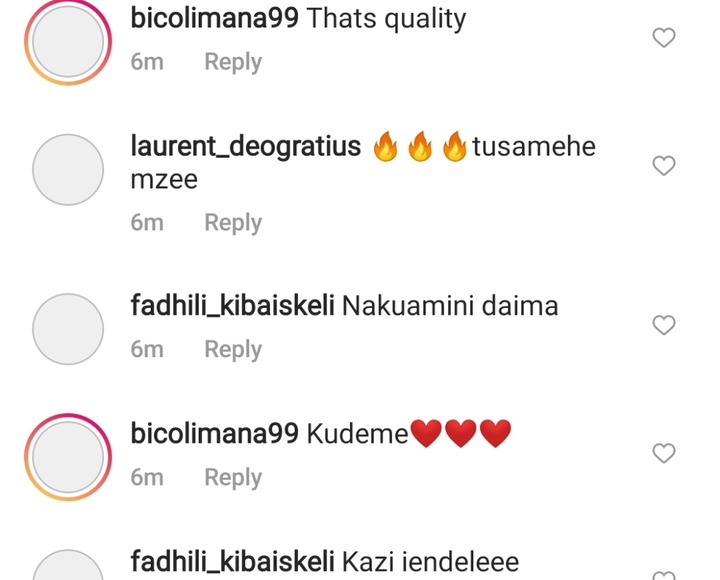720x580 pixels.
Task: Select the 6m timestamp under Nakuamini daima
Action: 147,349
